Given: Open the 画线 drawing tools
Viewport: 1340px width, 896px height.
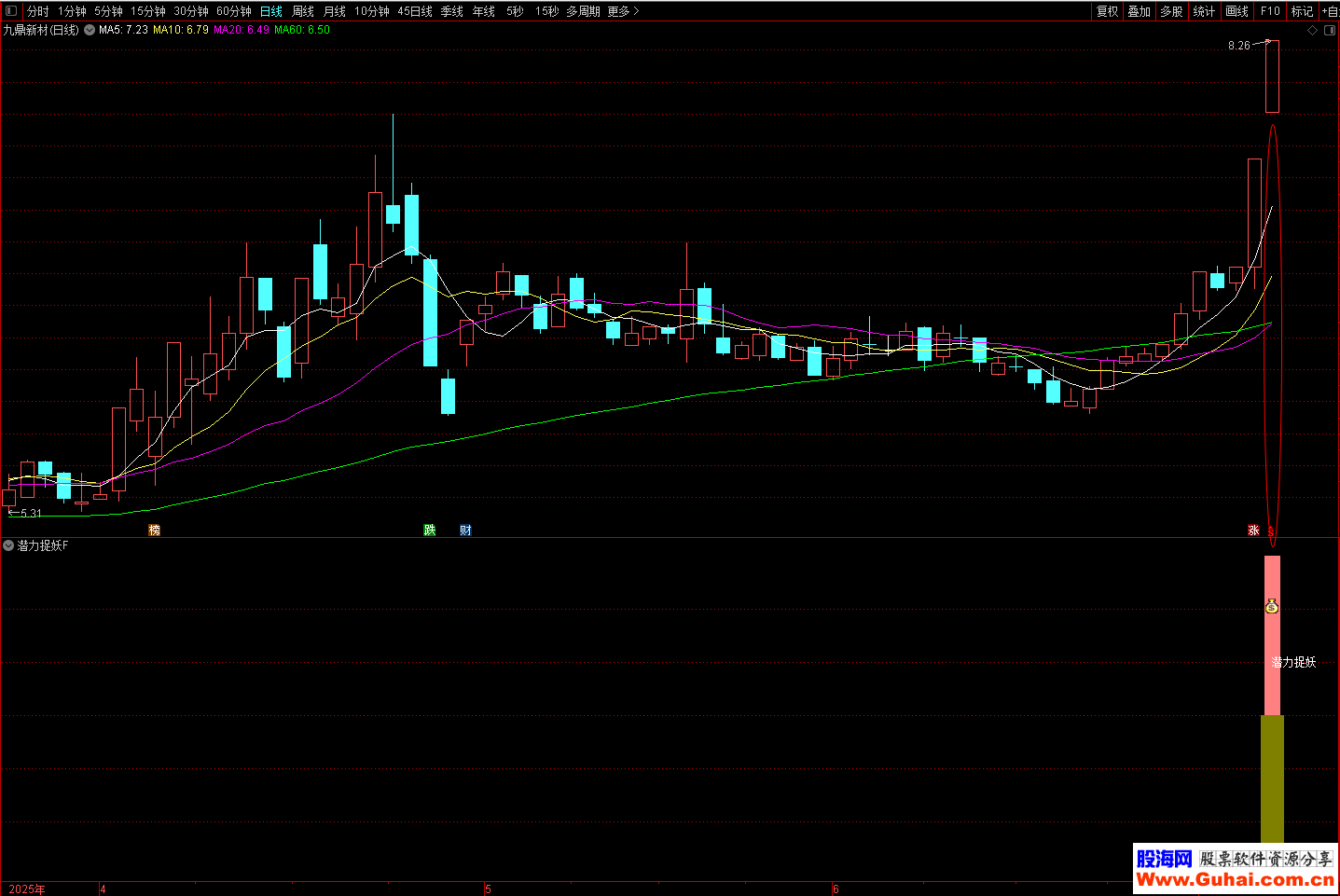Looking at the screenshot, I should point(1236,11).
